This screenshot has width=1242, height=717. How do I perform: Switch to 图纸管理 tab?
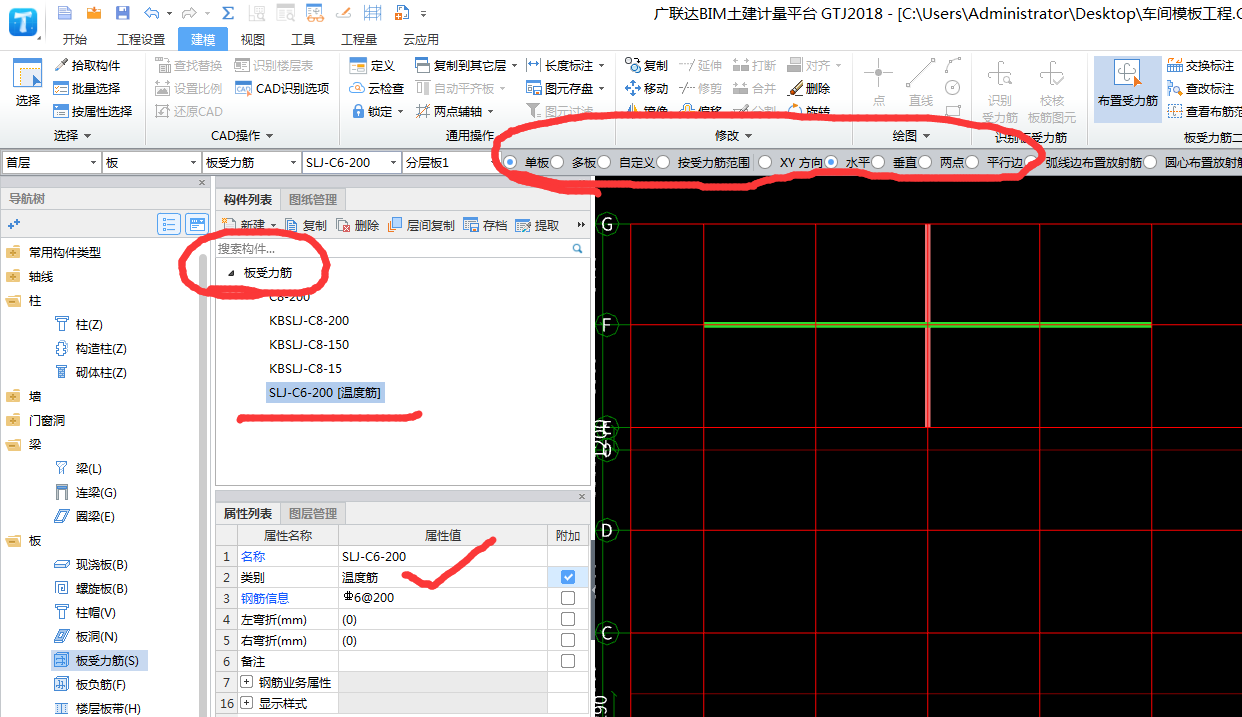313,200
